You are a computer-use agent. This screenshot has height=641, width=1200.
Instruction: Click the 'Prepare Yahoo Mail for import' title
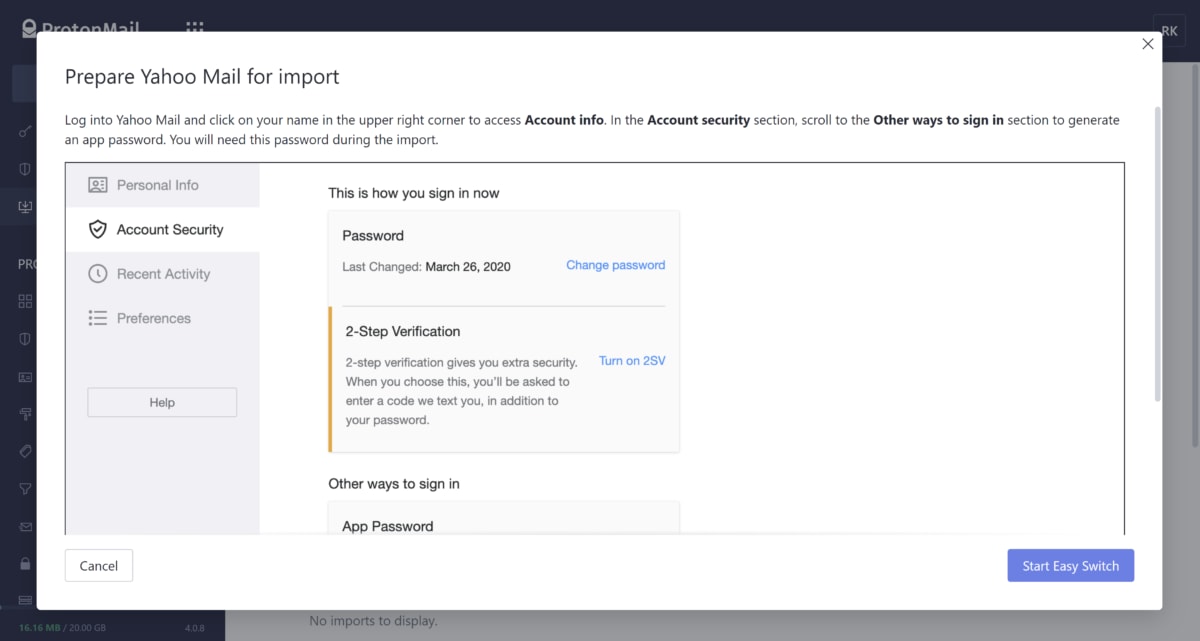pyautogui.click(x=202, y=76)
